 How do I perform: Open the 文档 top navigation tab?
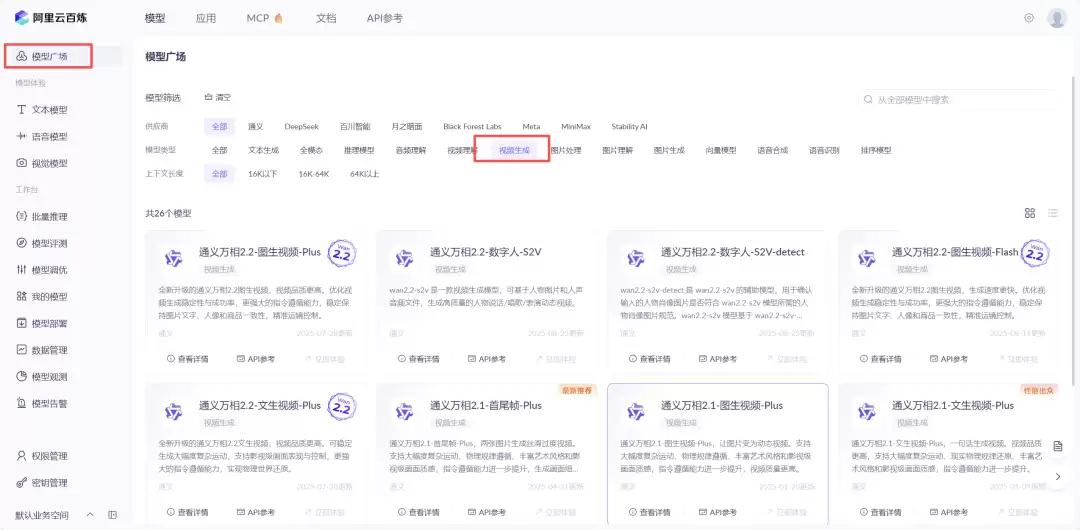pos(326,19)
